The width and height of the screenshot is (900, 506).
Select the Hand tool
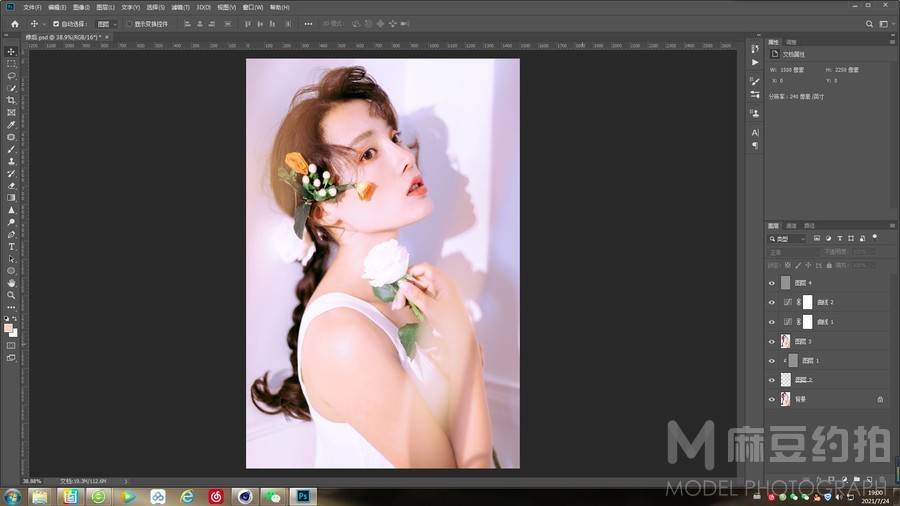(x=11, y=283)
